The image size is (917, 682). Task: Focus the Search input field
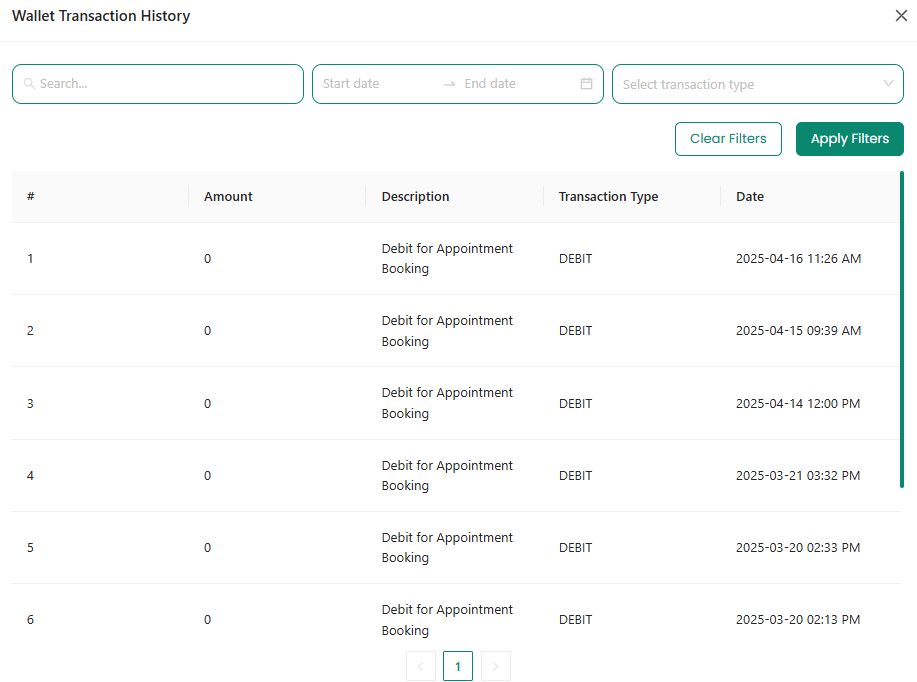(158, 84)
